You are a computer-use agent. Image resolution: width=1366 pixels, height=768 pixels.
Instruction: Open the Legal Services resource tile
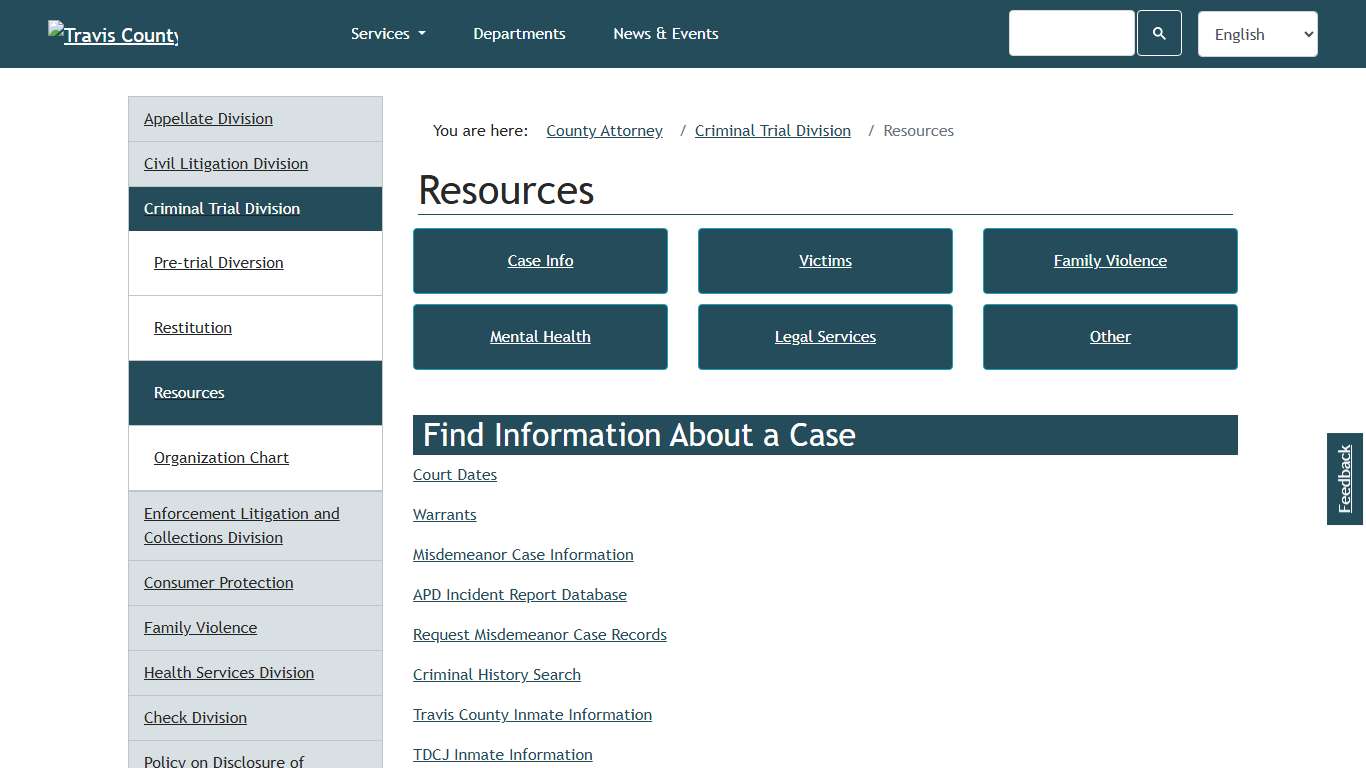pos(825,336)
